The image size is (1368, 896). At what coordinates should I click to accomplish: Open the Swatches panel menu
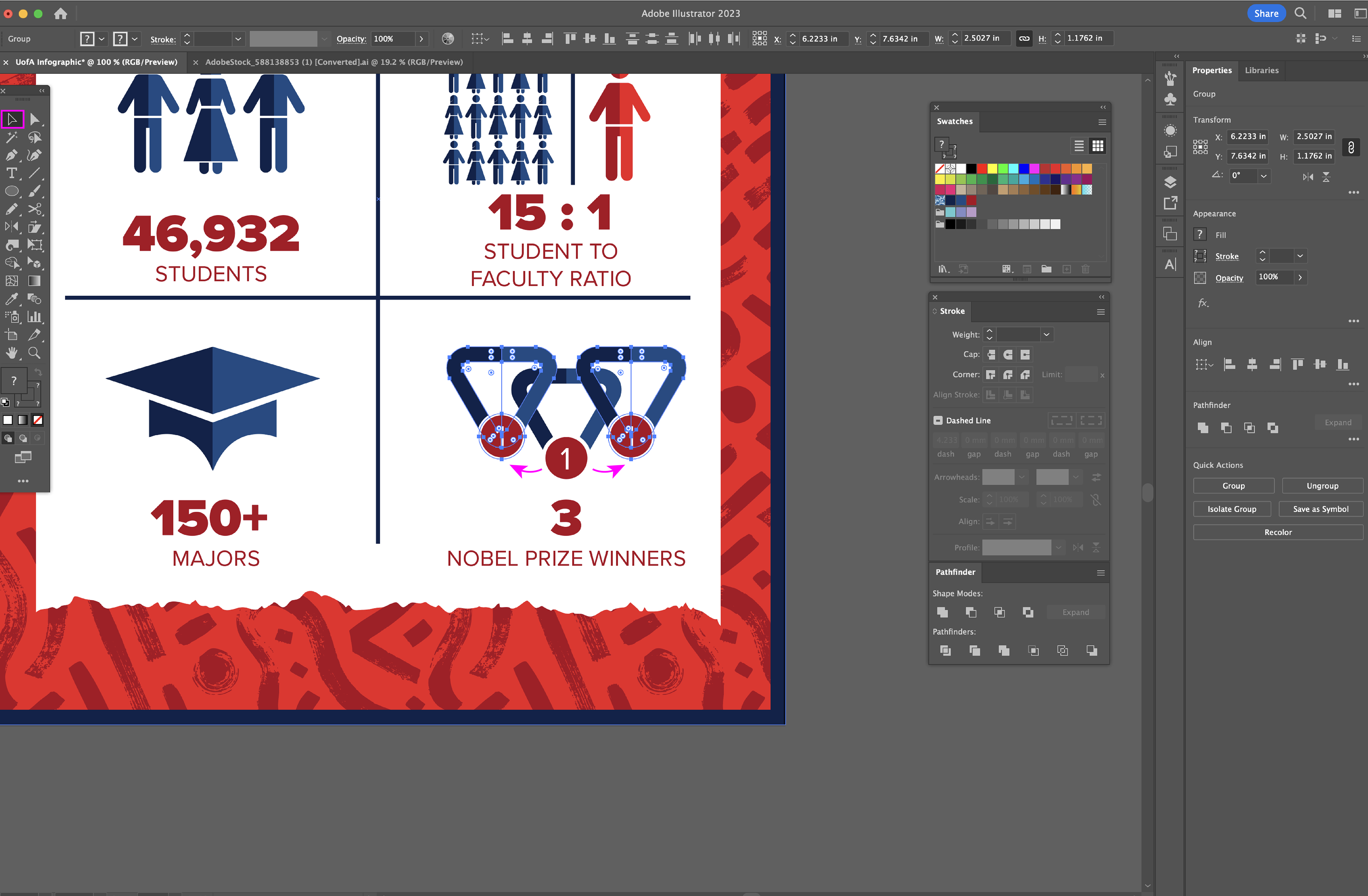click(x=1102, y=122)
